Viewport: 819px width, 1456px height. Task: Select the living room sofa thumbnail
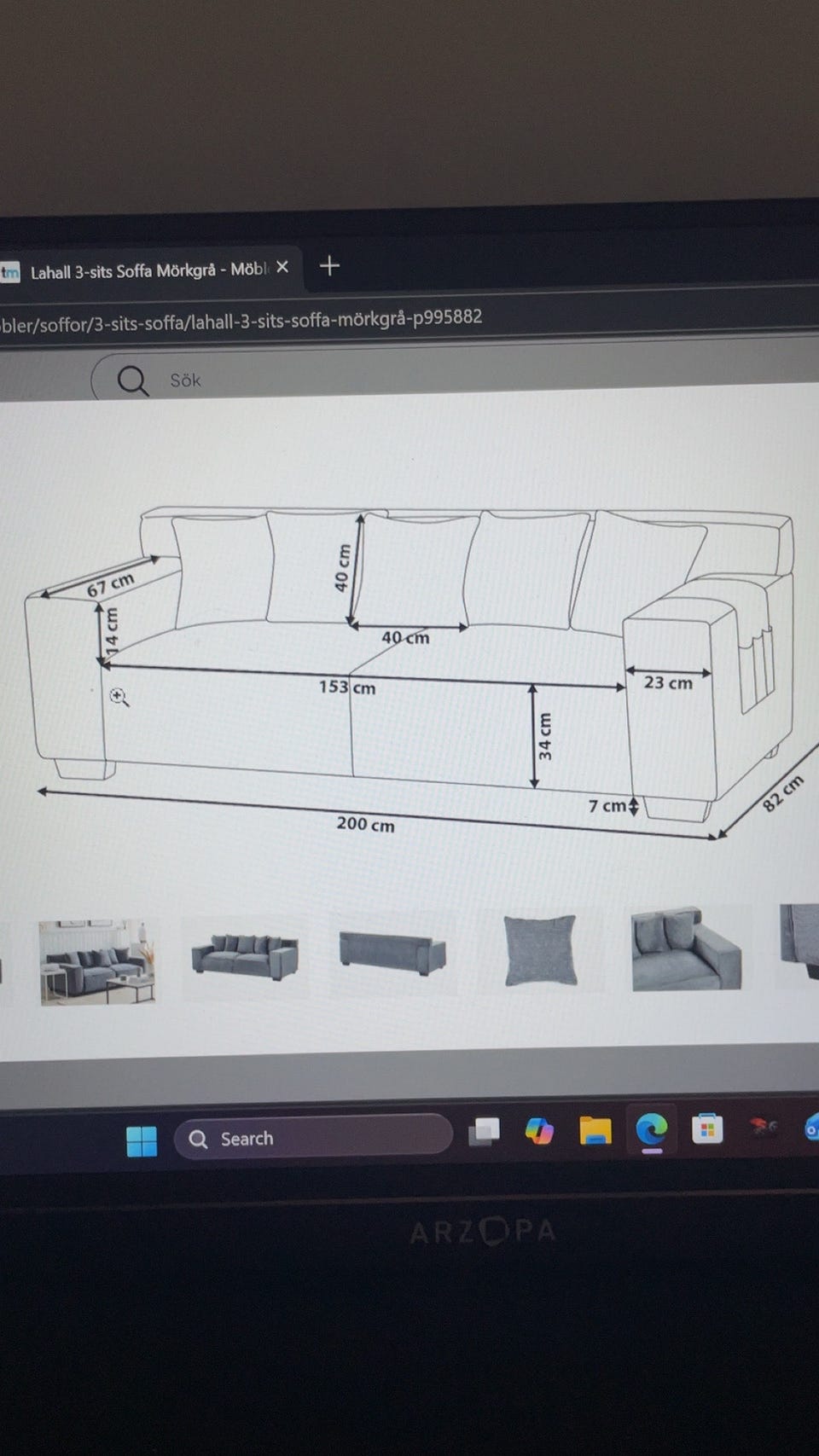point(97,961)
